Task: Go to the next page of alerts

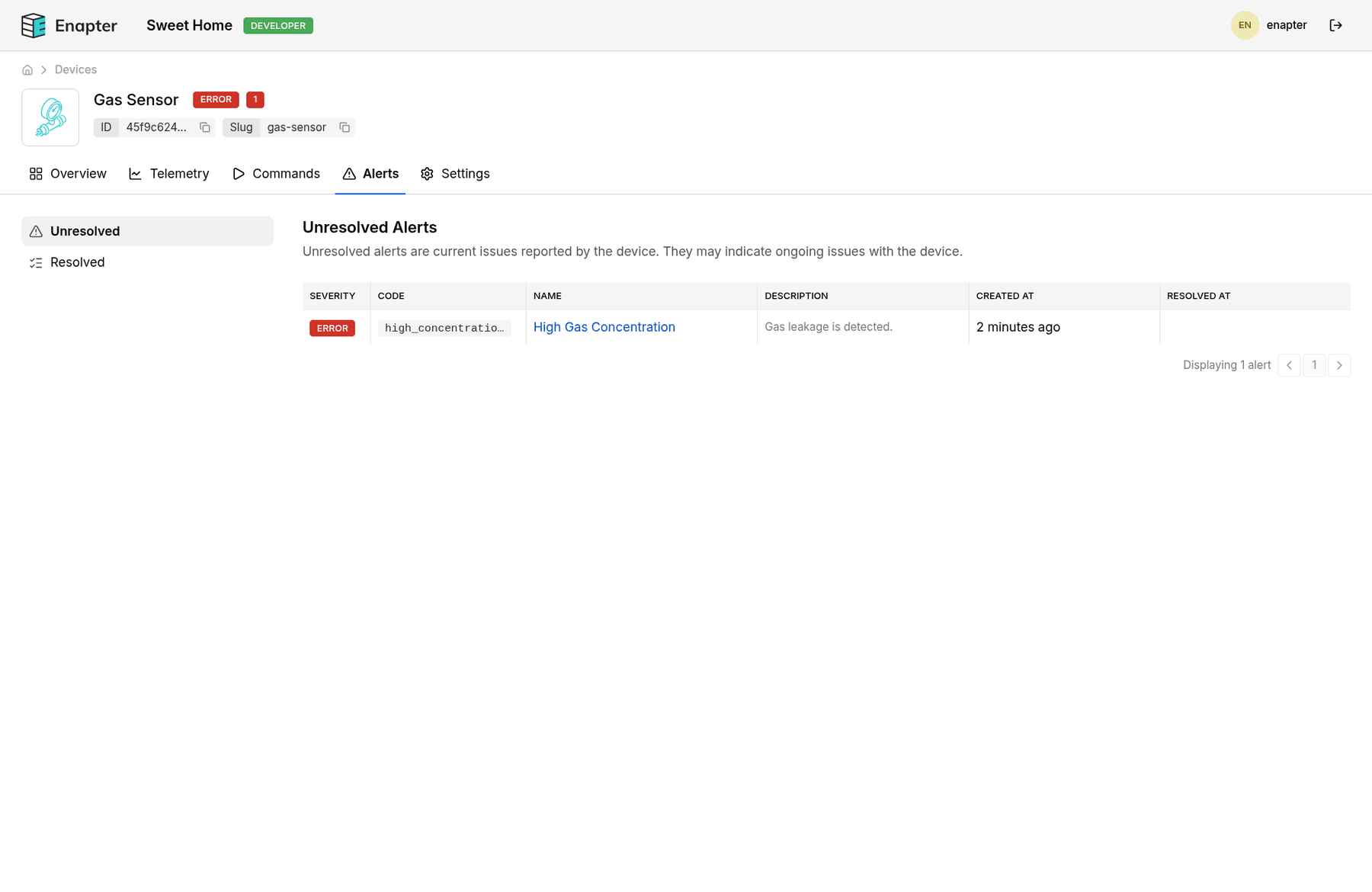Action: pyautogui.click(x=1338, y=365)
